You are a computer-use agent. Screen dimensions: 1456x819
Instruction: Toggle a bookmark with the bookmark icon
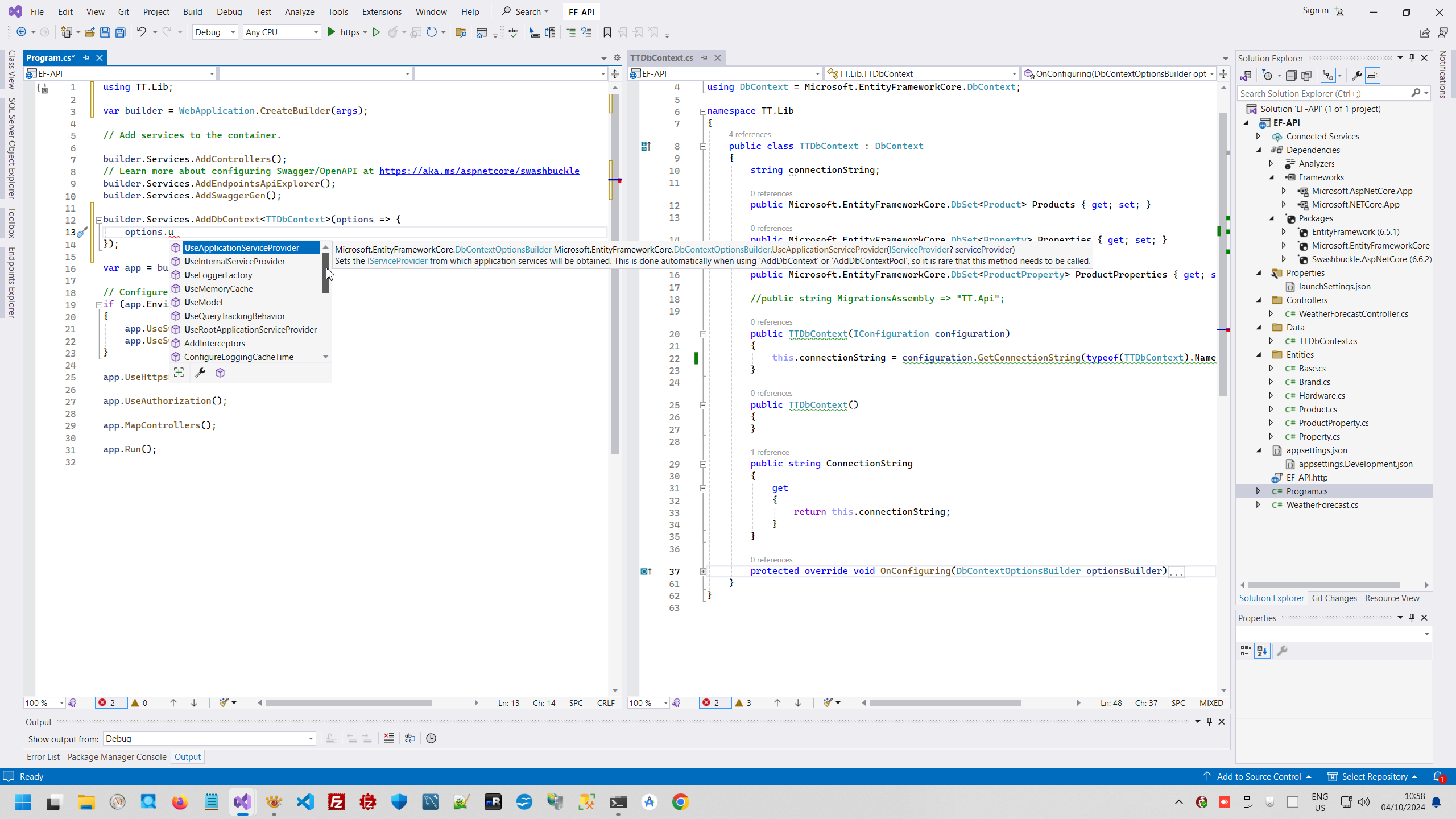pyautogui.click(x=607, y=32)
